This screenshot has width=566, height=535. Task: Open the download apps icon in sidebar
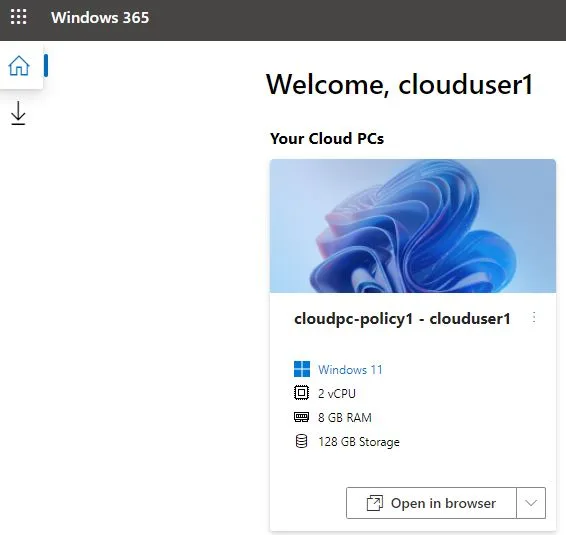(18, 113)
